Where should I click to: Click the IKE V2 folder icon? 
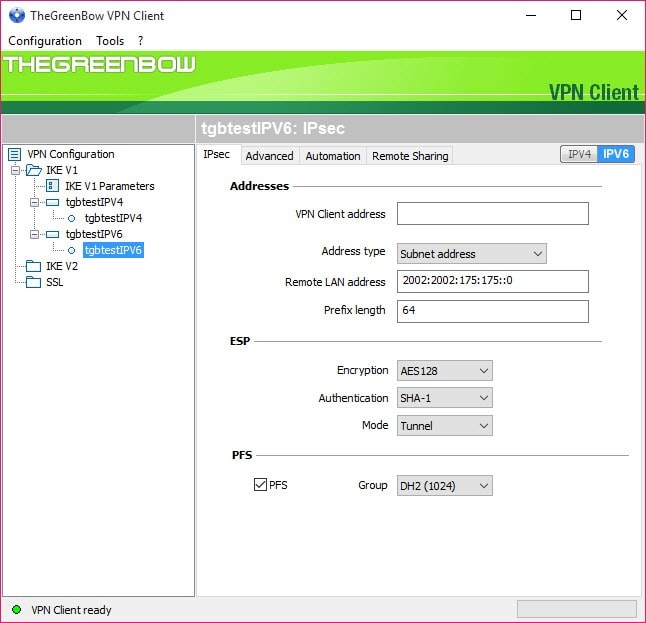pyautogui.click(x=33, y=266)
